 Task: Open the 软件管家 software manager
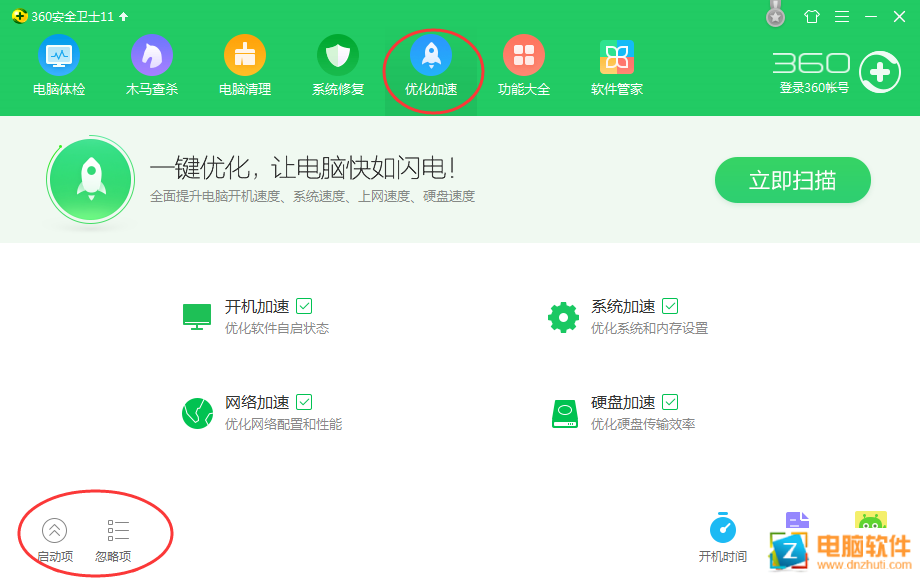click(617, 66)
